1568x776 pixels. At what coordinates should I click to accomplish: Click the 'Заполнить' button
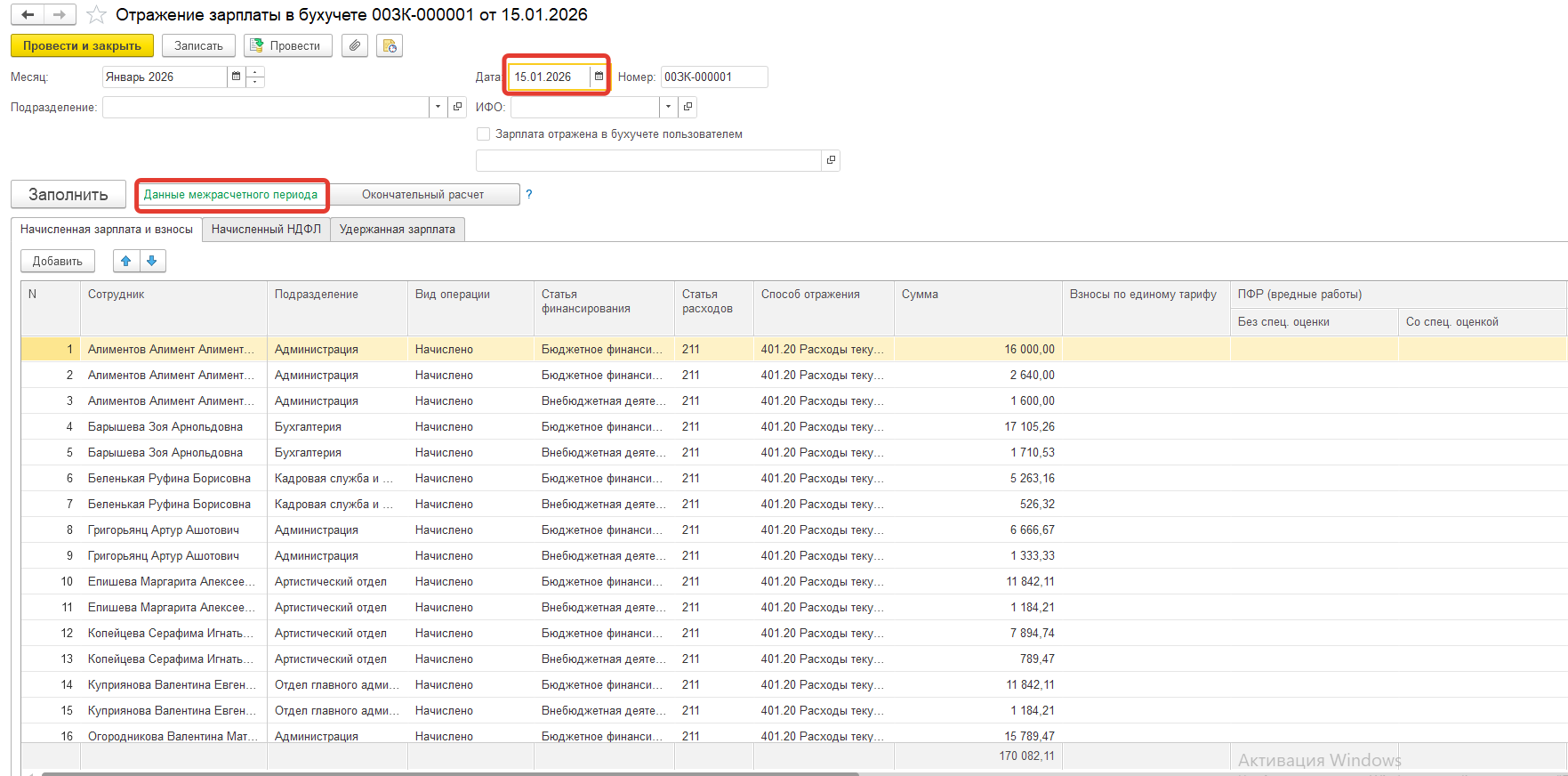(68, 194)
